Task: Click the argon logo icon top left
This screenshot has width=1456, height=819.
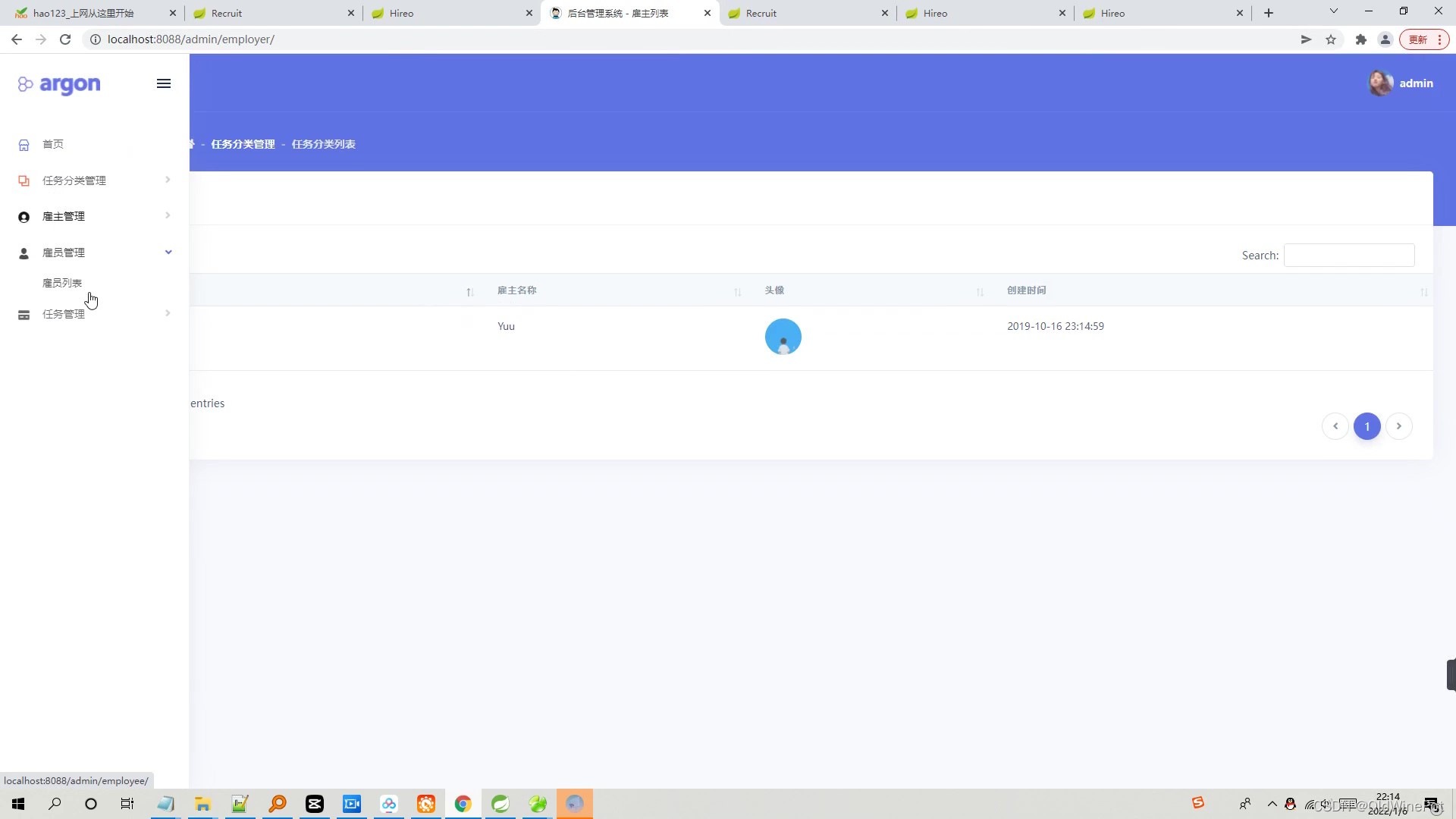Action: (25, 84)
